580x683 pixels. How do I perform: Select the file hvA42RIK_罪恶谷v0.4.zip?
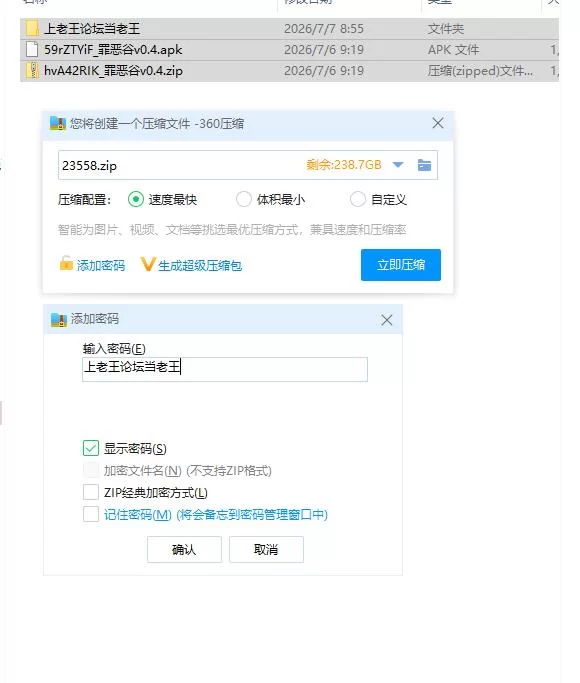pyautogui.click(x=289, y=71)
